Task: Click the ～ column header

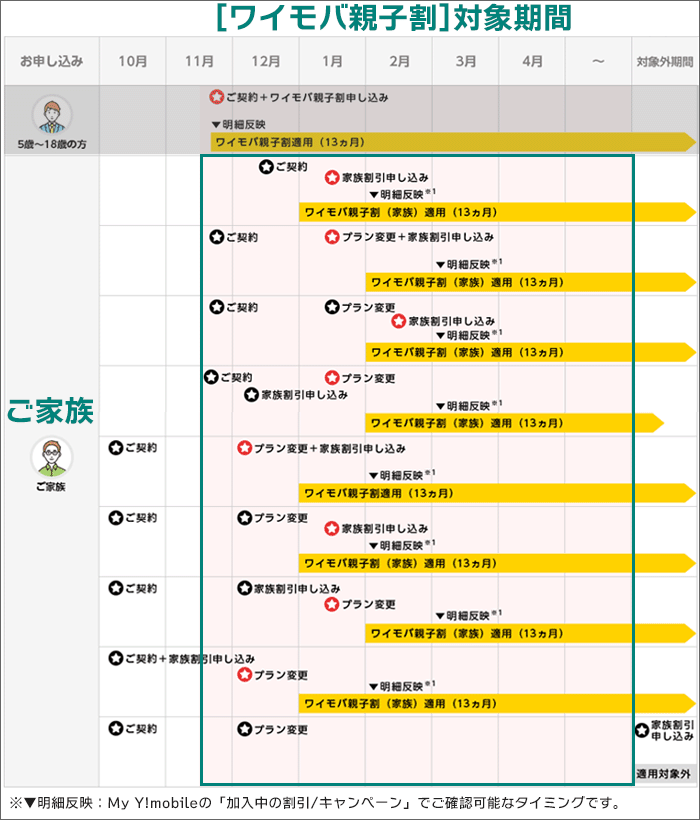Action: [x=598, y=61]
